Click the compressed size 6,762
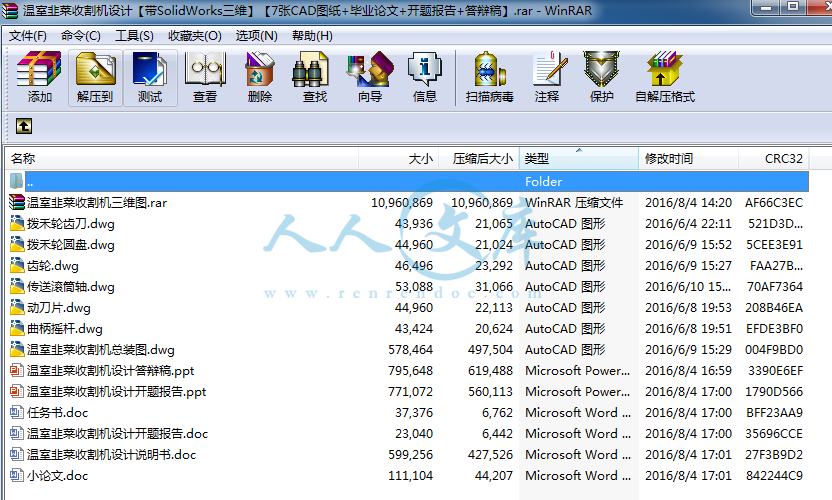Screen dimensions: 832x500 (x=497, y=412)
